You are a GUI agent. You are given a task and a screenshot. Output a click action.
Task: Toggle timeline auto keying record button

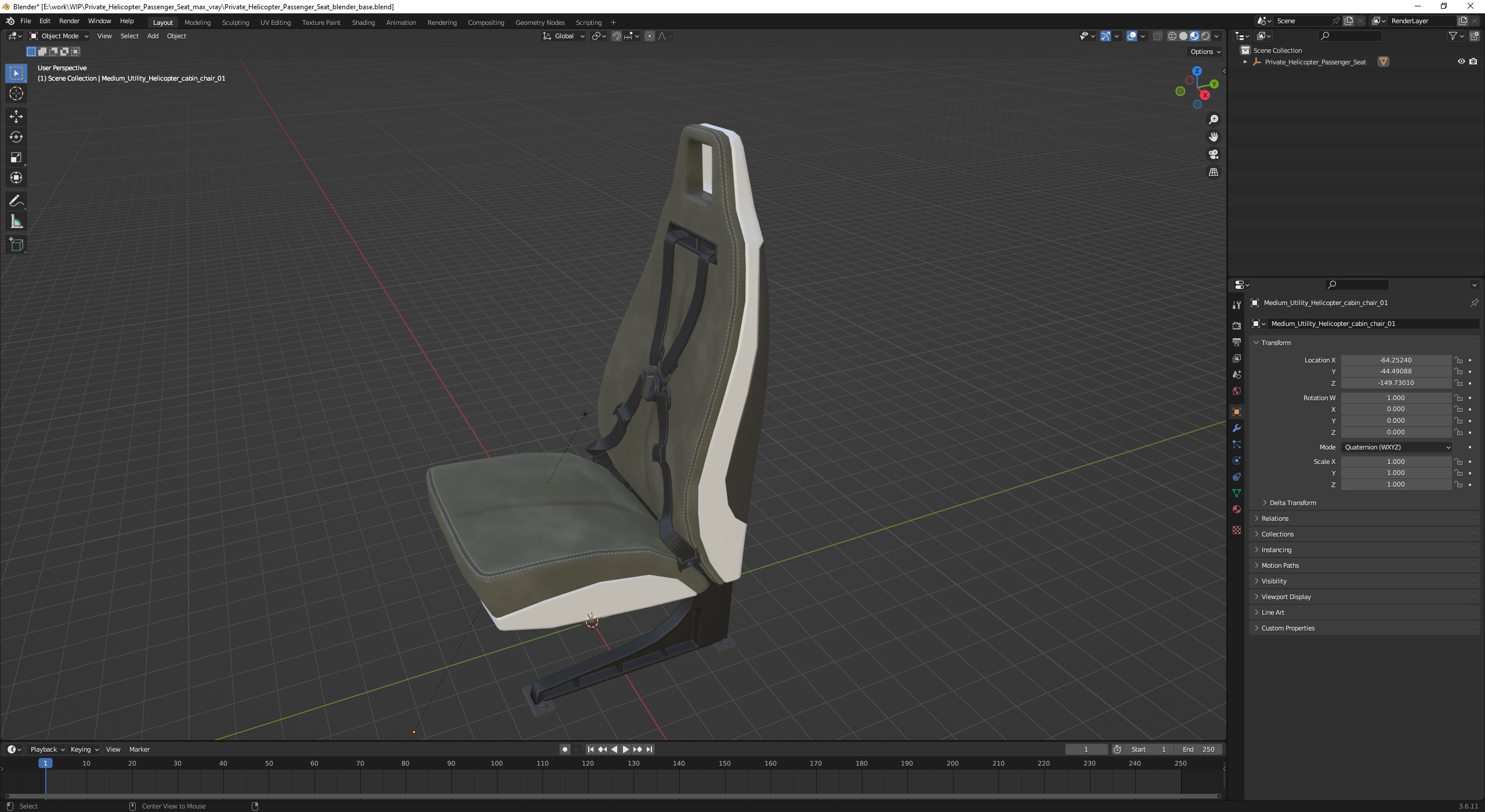click(565, 749)
